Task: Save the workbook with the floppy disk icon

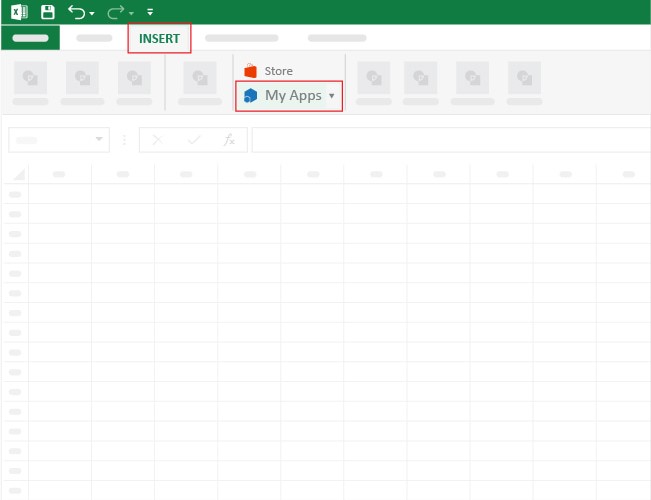Action: coord(48,12)
